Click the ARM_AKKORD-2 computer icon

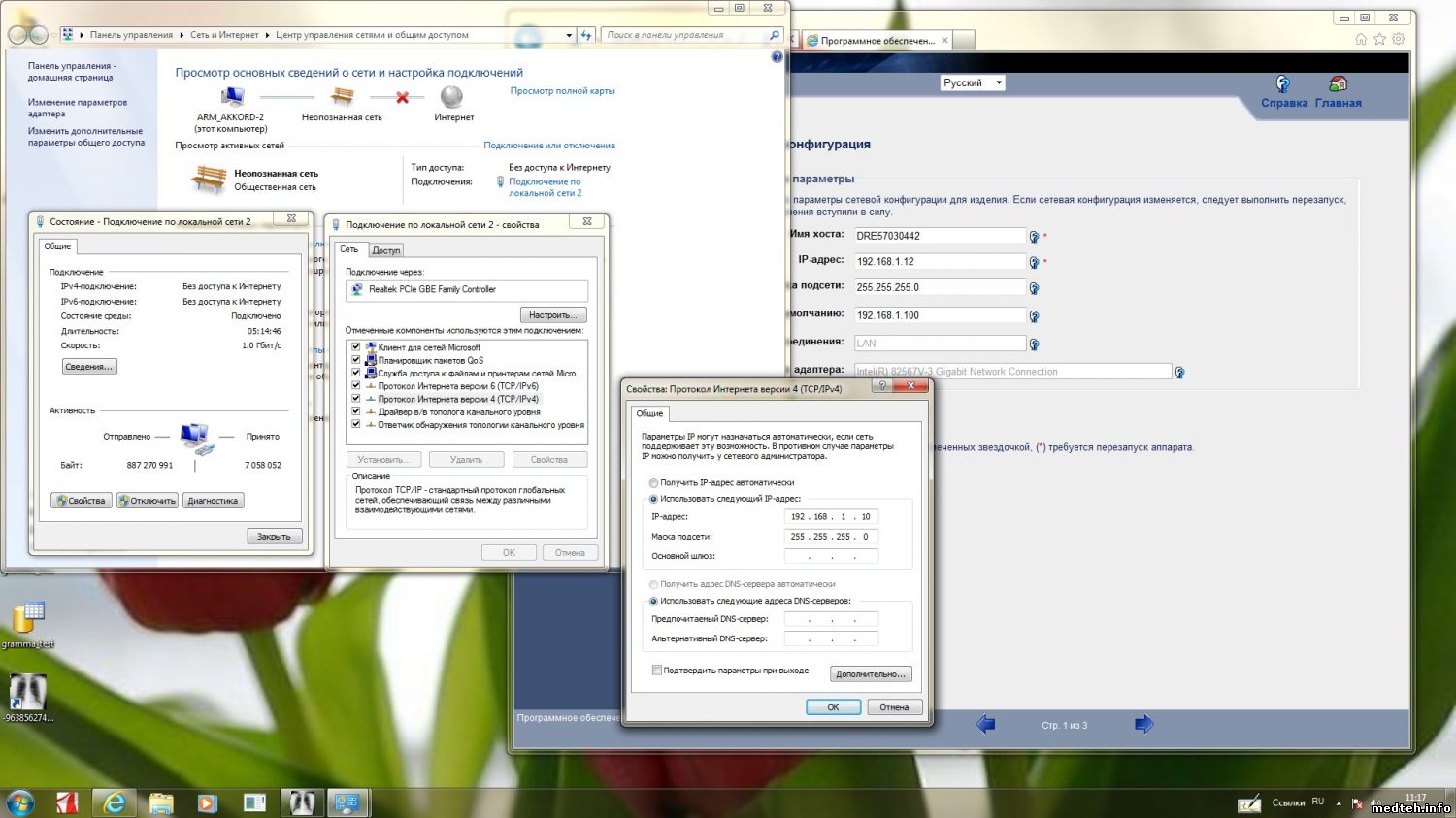231,97
